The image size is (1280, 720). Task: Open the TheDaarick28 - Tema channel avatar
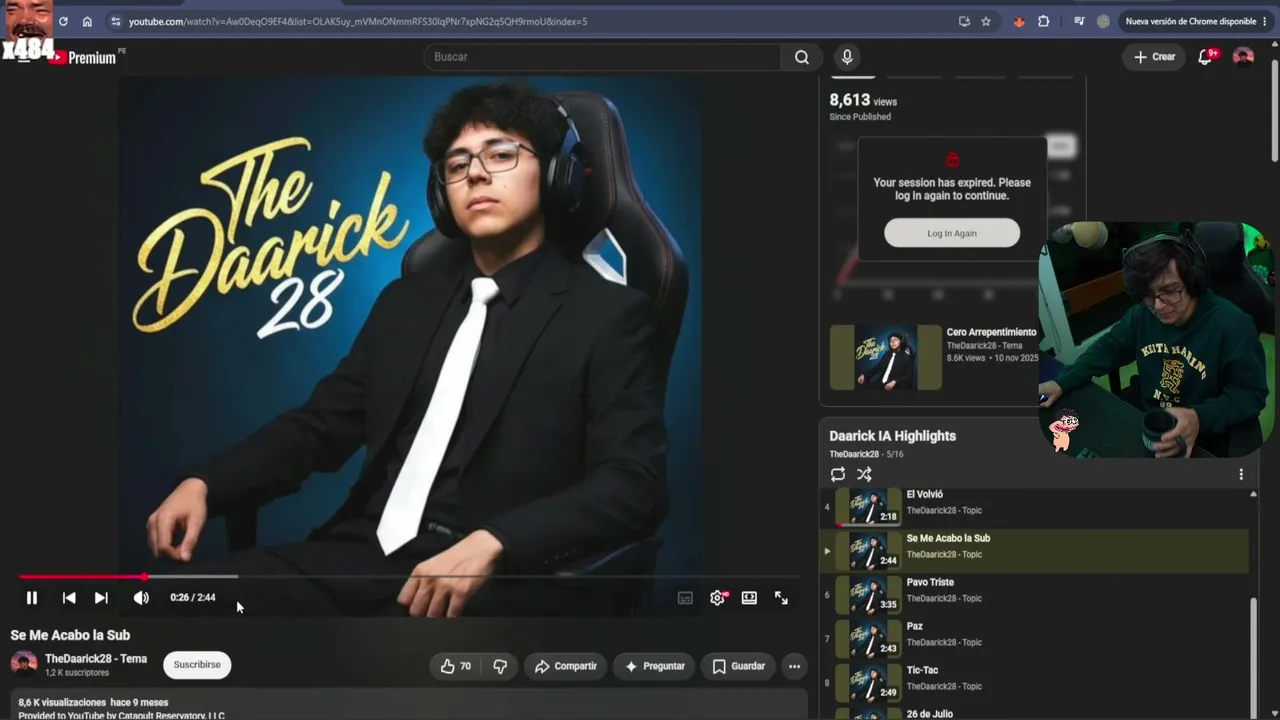(24, 664)
